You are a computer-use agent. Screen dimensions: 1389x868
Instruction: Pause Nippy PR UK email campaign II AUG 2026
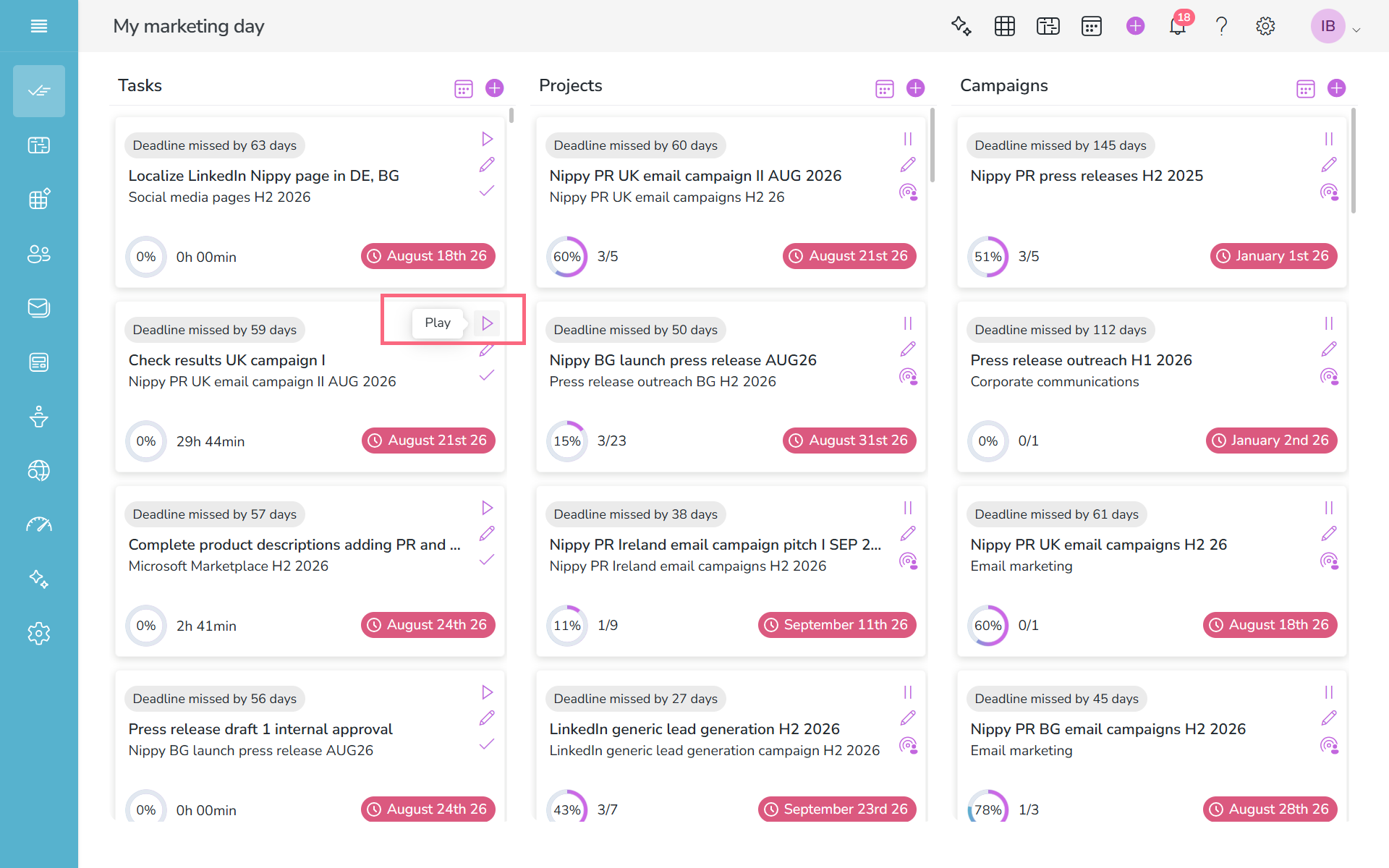pos(908,139)
